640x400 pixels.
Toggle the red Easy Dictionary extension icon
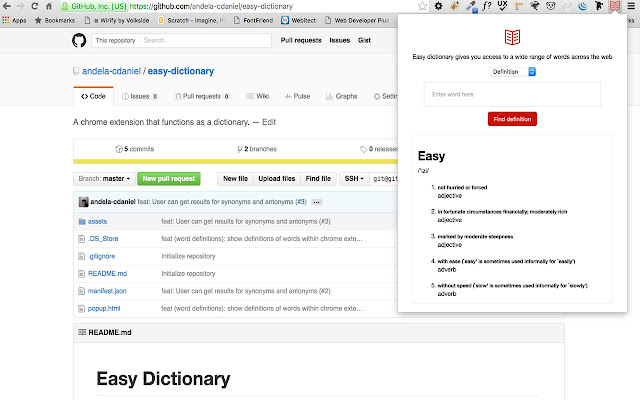pos(615,6)
